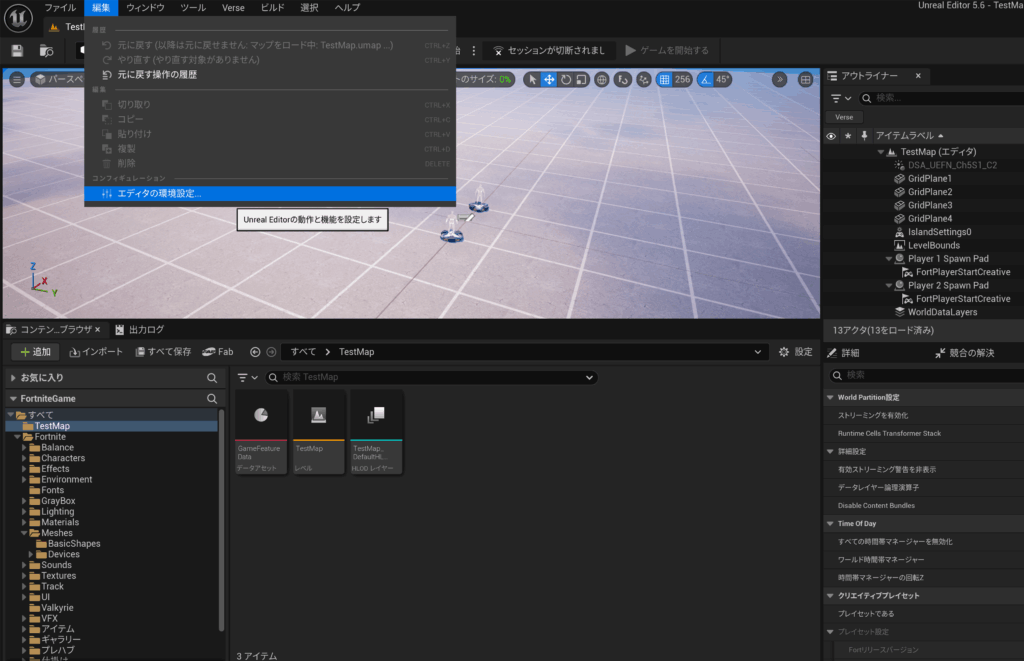
Task: Go forward in content browser history
Action: (271, 352)
